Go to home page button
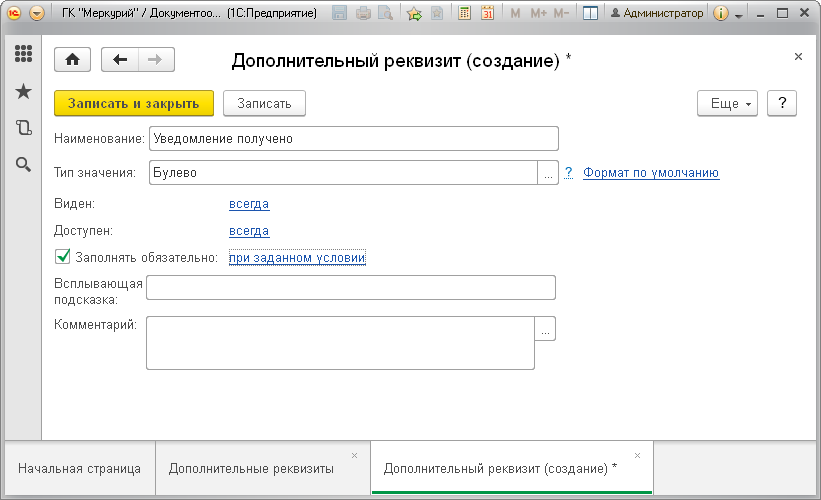Image resolution: width=821 pixels, height=500 pixels. (x=72, y=60)
